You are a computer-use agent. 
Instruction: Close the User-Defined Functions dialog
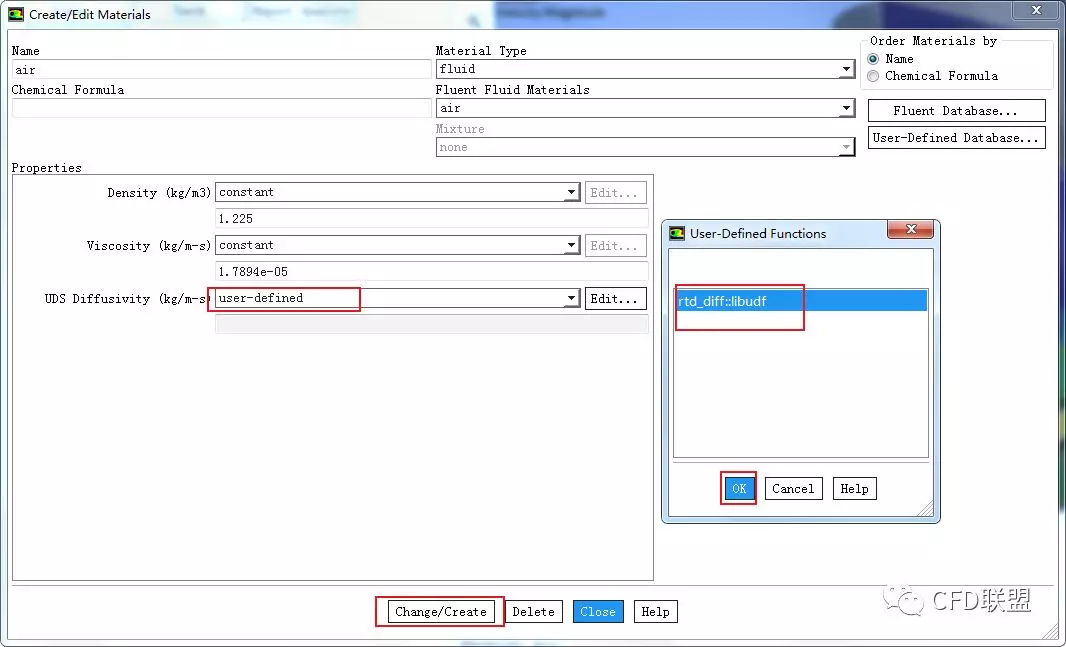point(910,230)
